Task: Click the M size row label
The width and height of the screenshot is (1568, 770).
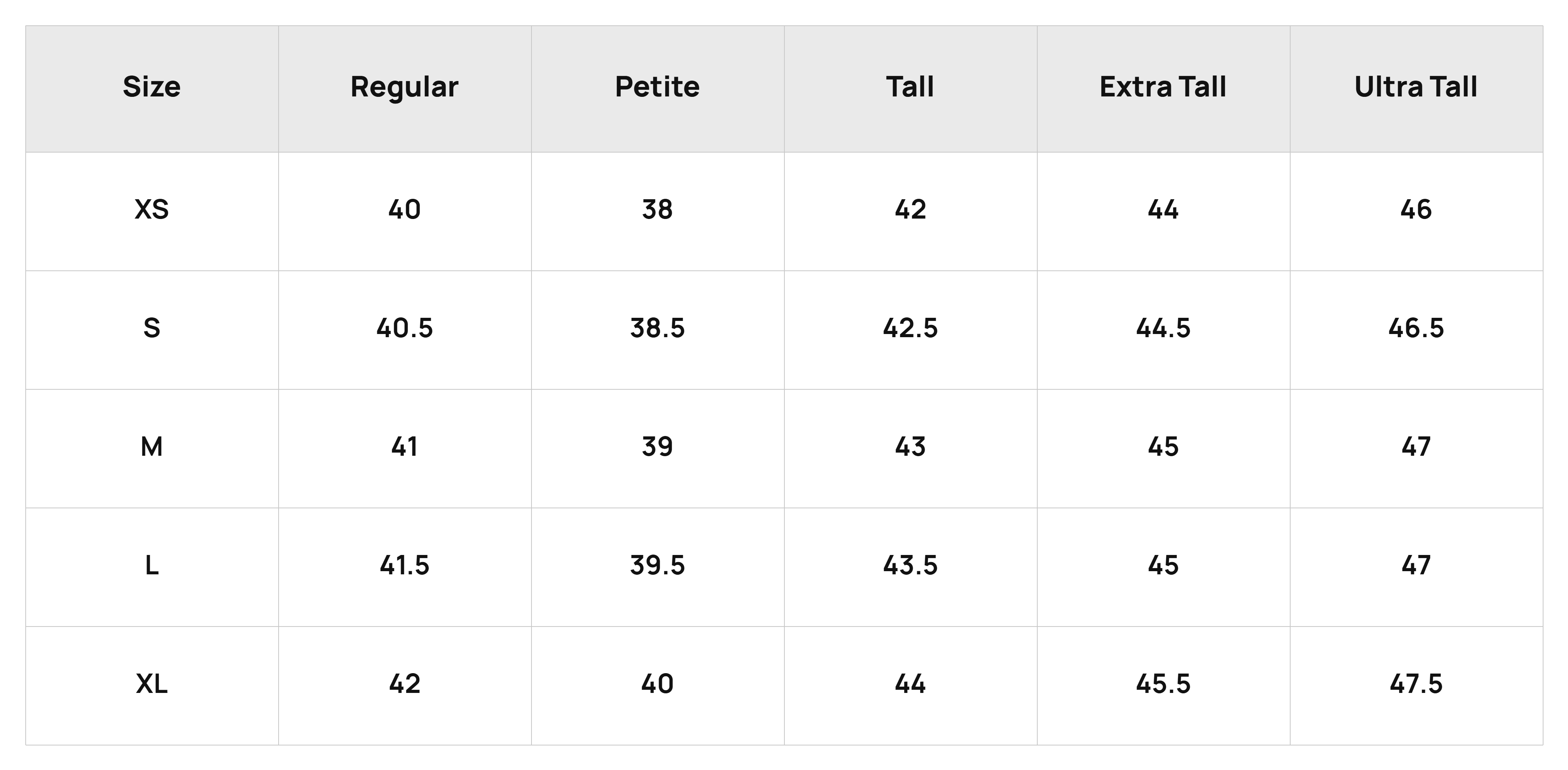Action: click(x=152, y=449)
